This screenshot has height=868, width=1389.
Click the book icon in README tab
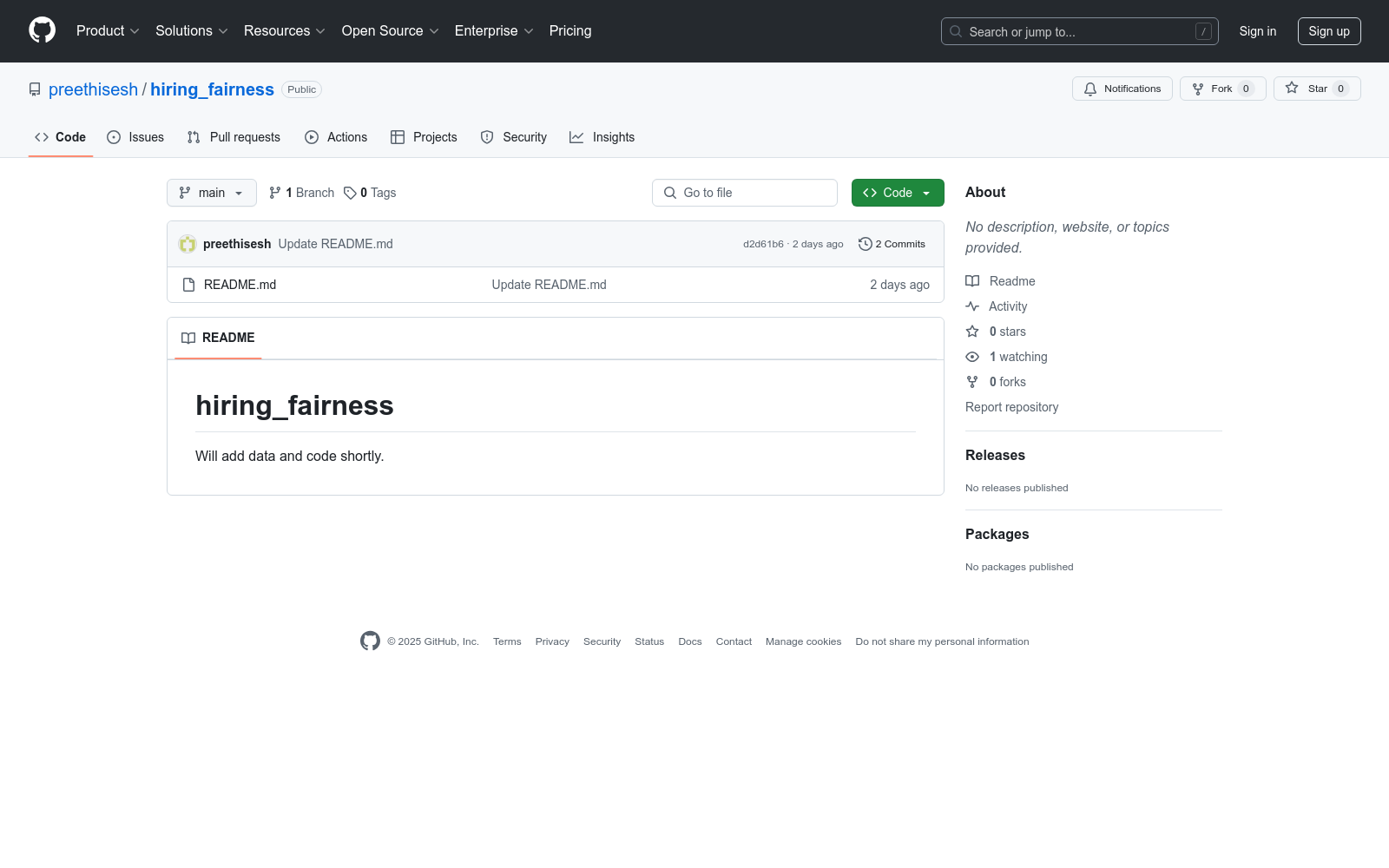click(x=188, y=338)
